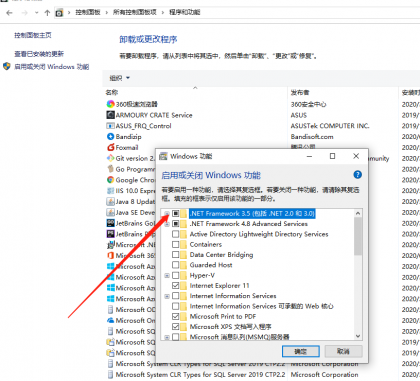Go up one level with up arrow
The width and height of the screenshot is (420, 381).
(47, 13)
